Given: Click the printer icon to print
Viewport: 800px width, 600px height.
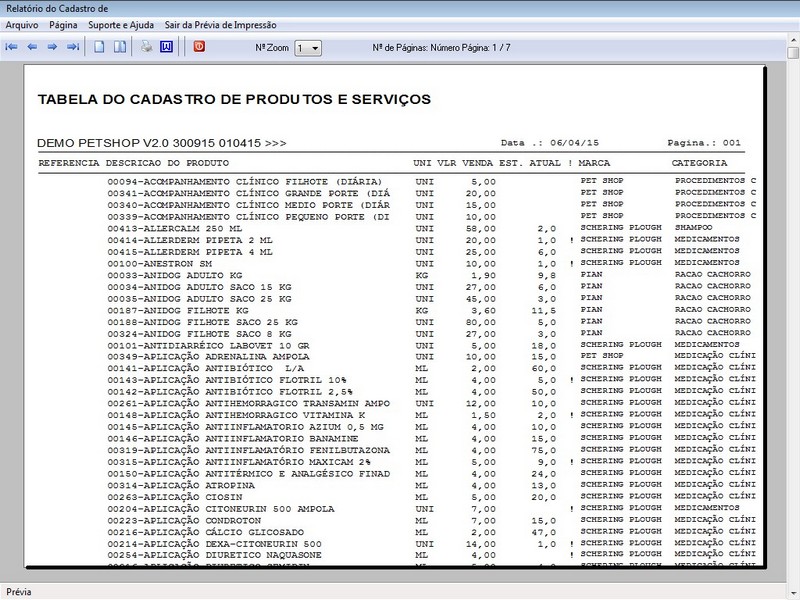Looking at the screenshot, I should pos(147,47).
